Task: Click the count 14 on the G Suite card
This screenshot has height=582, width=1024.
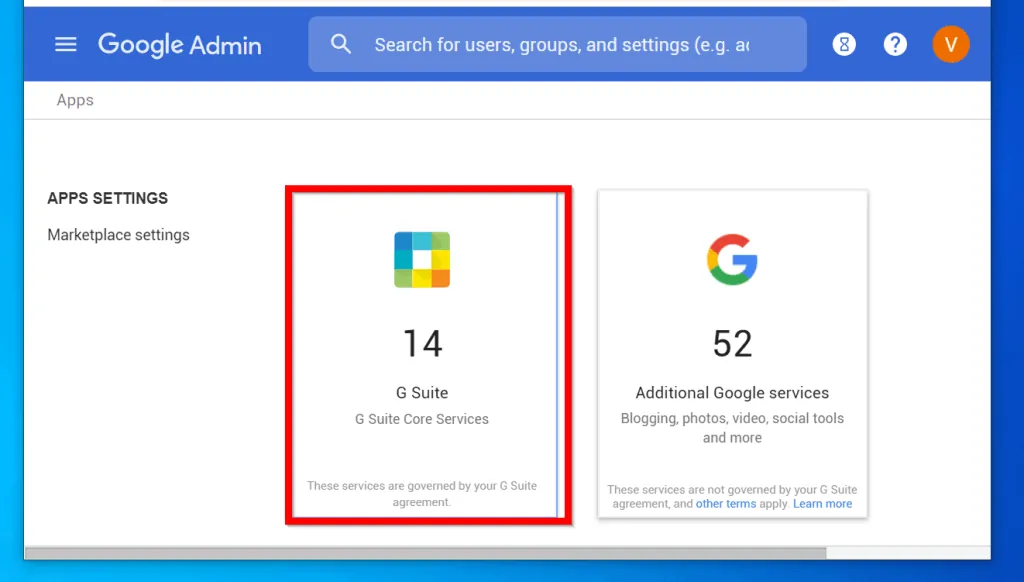Action: (422, 344)
